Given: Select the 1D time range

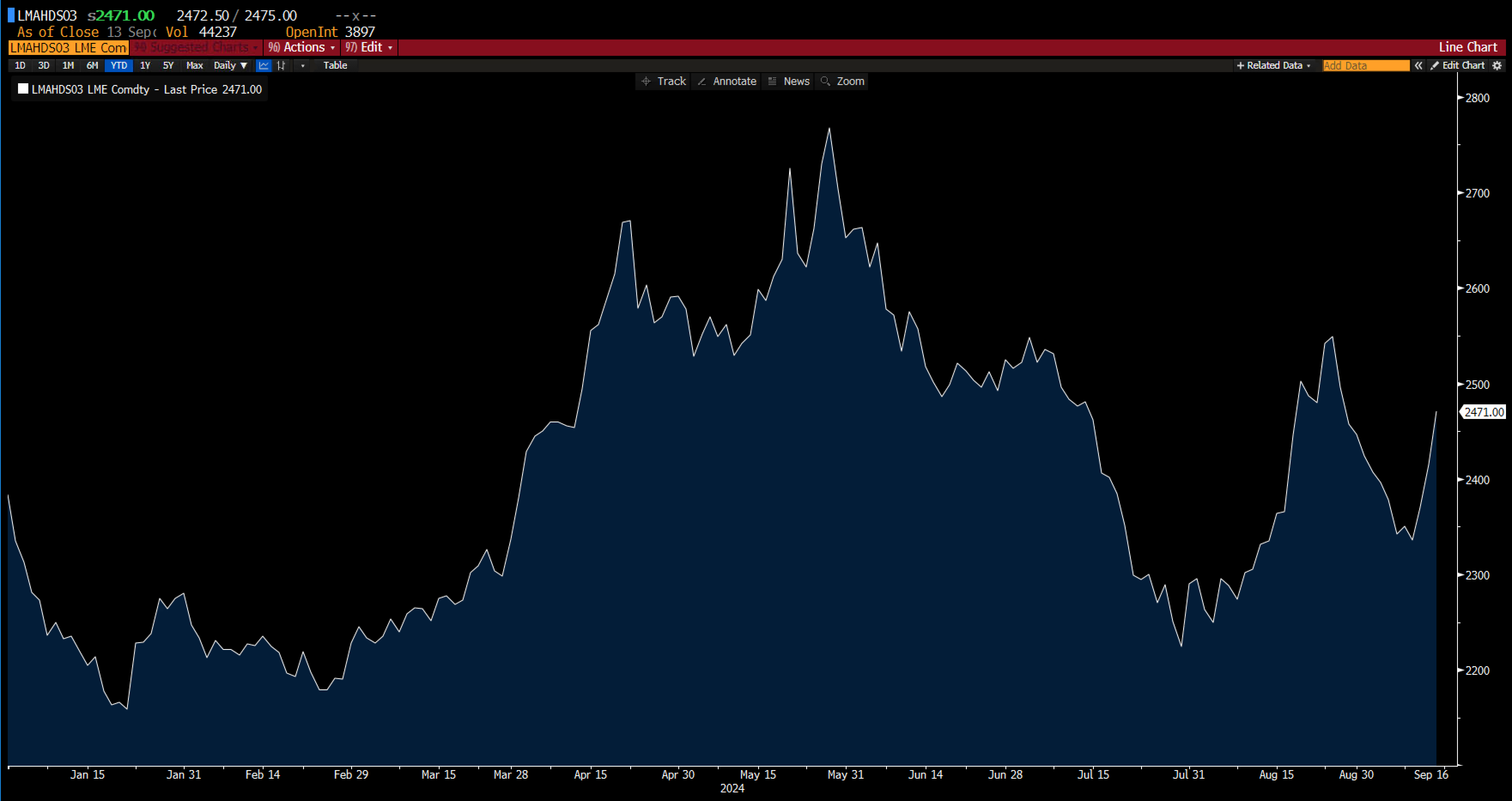Looking at the screenshot, I should tap(20, 66).
